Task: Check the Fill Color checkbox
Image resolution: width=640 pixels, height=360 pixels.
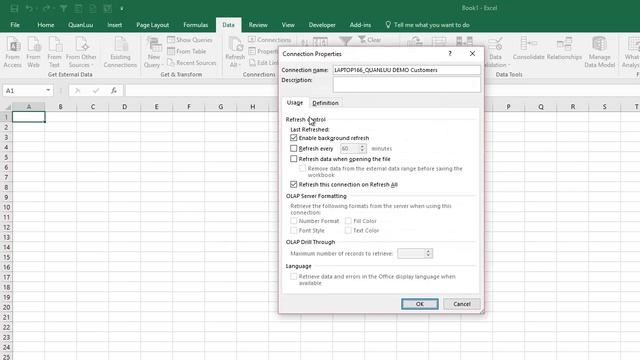Action: [348, 221]
